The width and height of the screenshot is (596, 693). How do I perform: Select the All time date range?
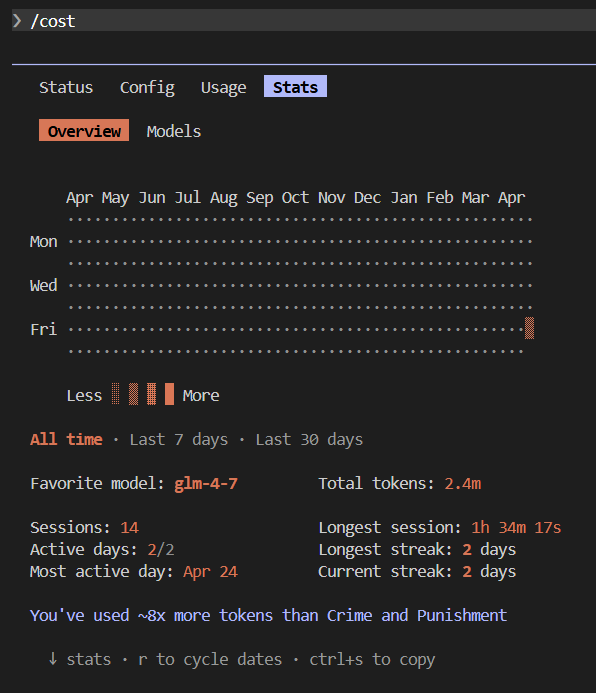[x=66, y=439]
